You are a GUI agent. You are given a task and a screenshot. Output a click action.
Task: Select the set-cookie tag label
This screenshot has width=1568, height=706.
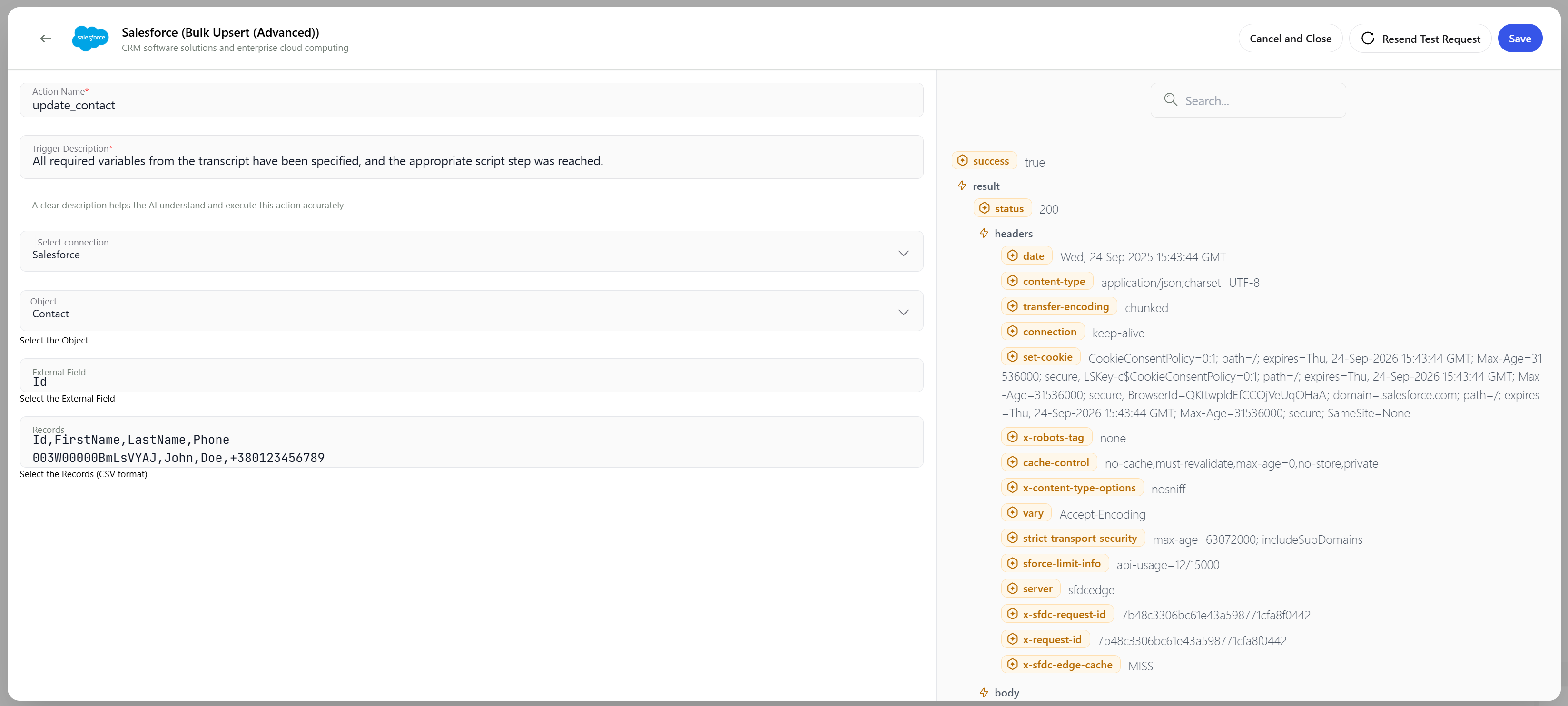pos(1047,357)
